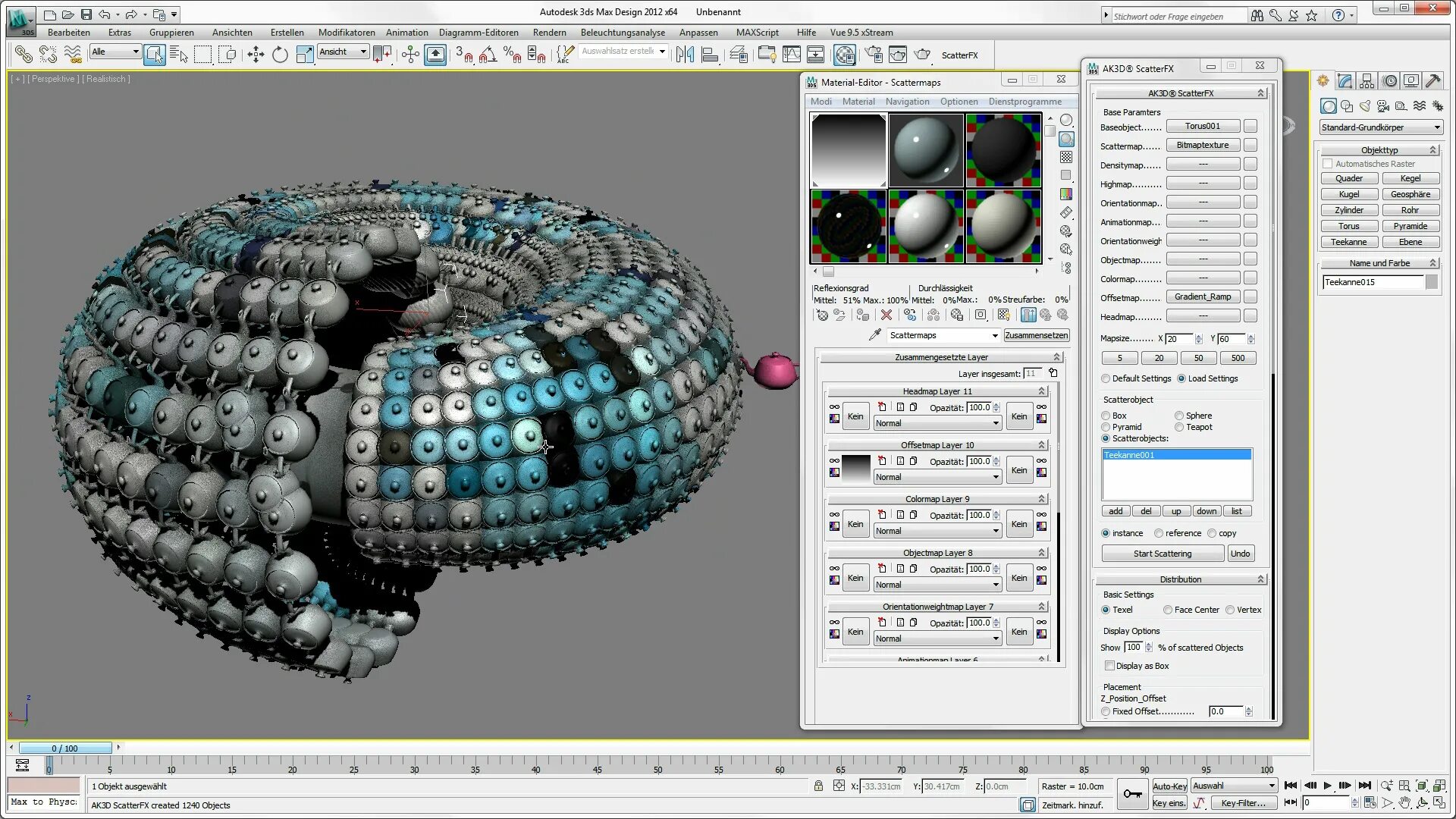The image size is (1456, 819).
Task: Click the material eyedropper icon
Action: (874, 334)
